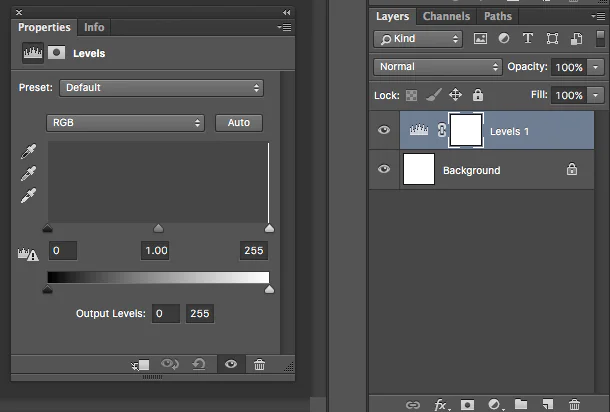Open the fx layer style menu
Screen dimensions: 610x412
click(x=442, y=405)
